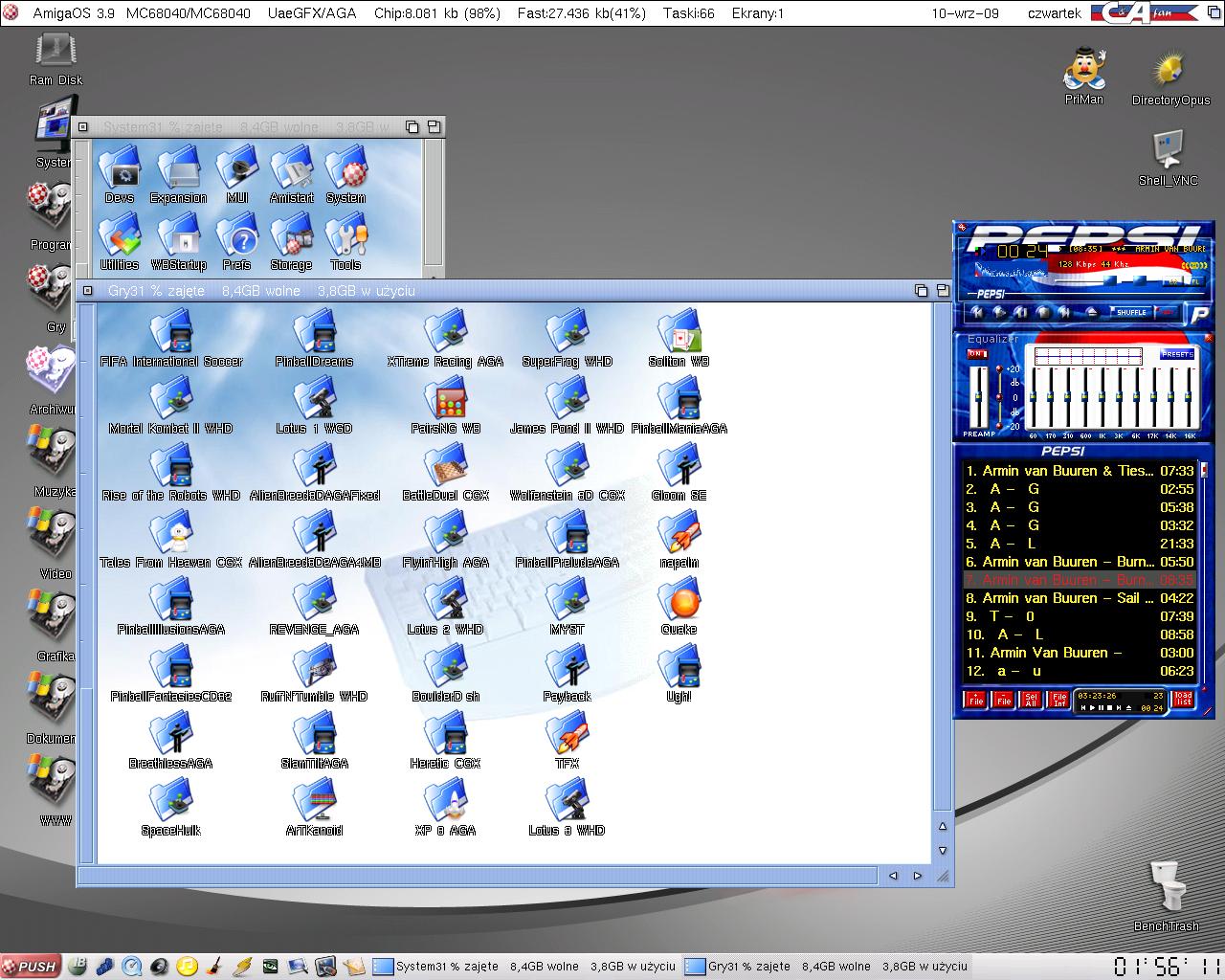Launch BattleDuel CGX chess-board icon
The image size is (1225, 980).
coord(445,473)
